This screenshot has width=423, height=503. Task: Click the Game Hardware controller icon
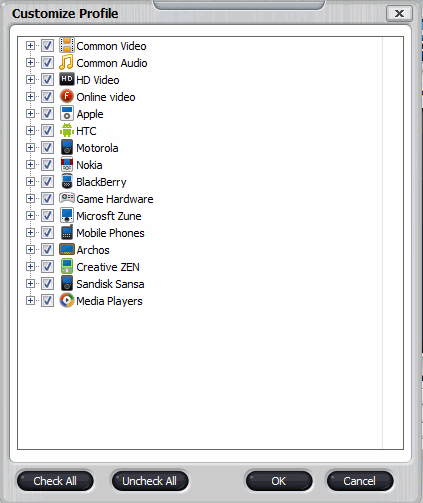coord(67,198)
